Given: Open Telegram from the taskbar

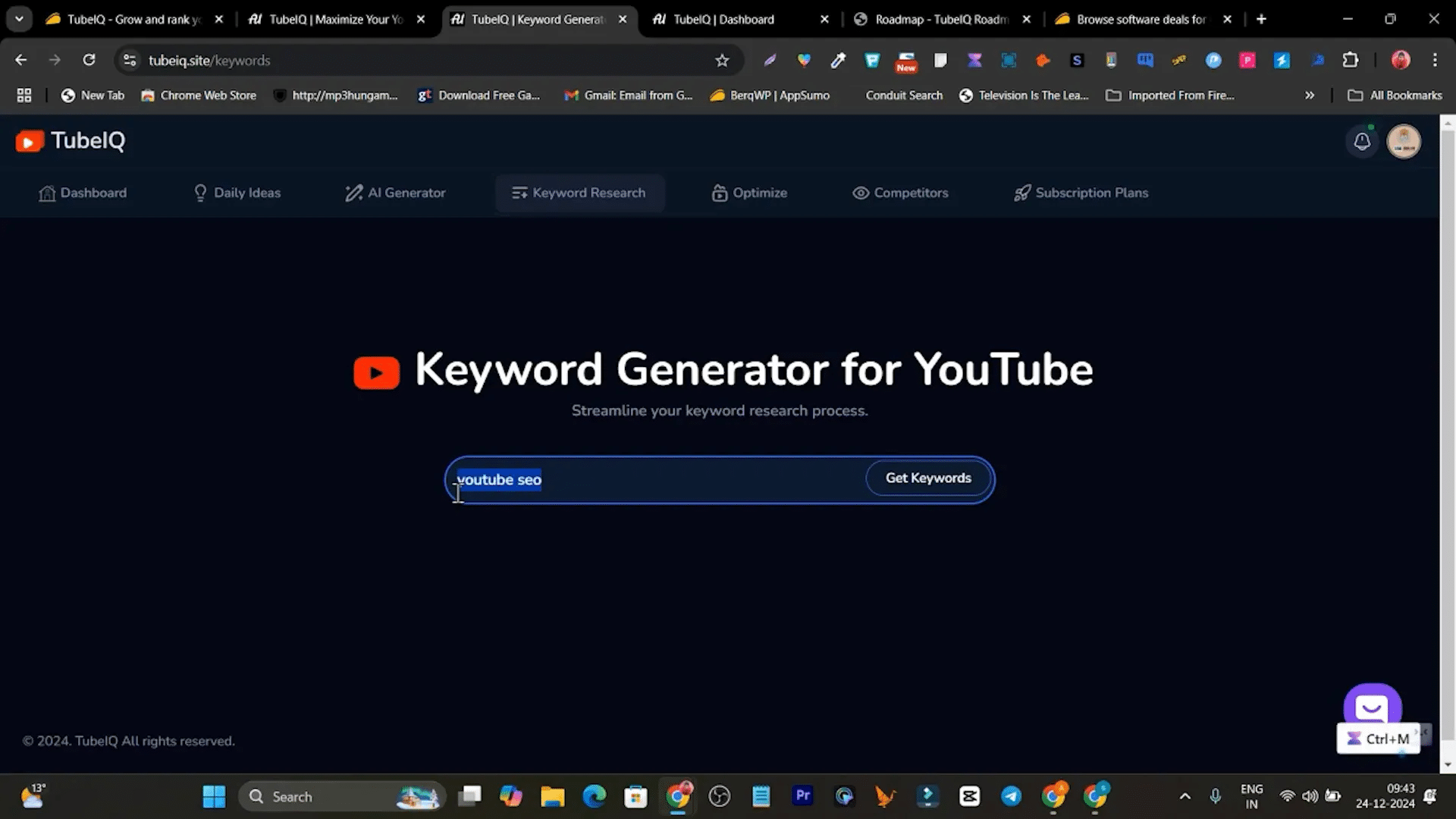Looking at the screenshot, I should [1011, 795].
